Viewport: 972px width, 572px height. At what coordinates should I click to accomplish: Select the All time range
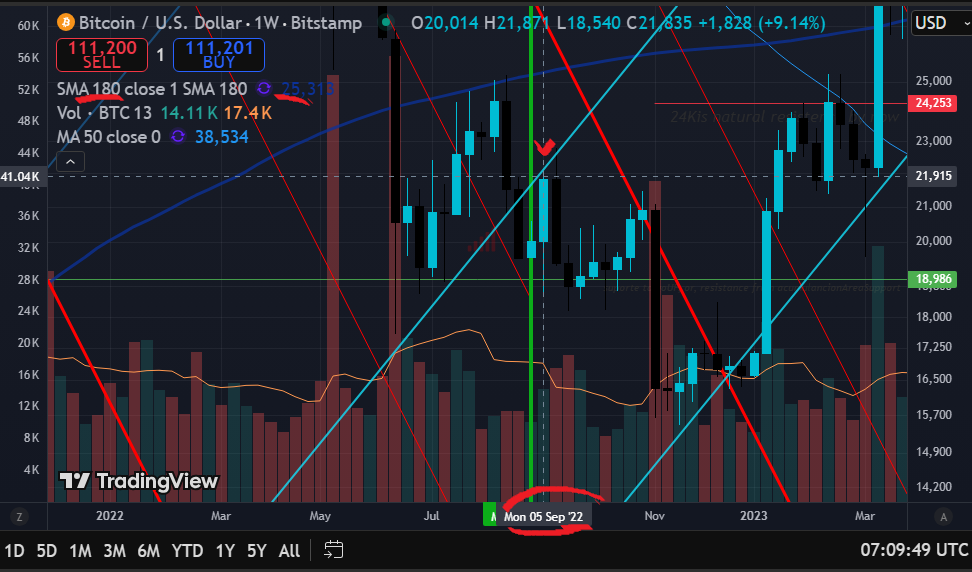coord(289,550)
